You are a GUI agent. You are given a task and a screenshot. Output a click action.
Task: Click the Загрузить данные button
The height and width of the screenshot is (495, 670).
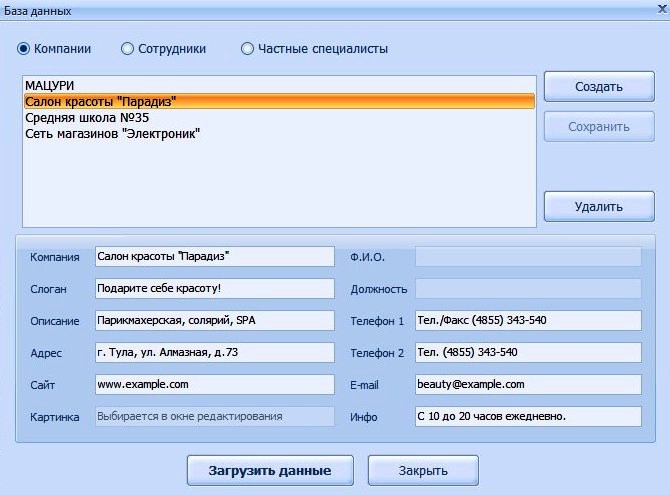[270, 471]
